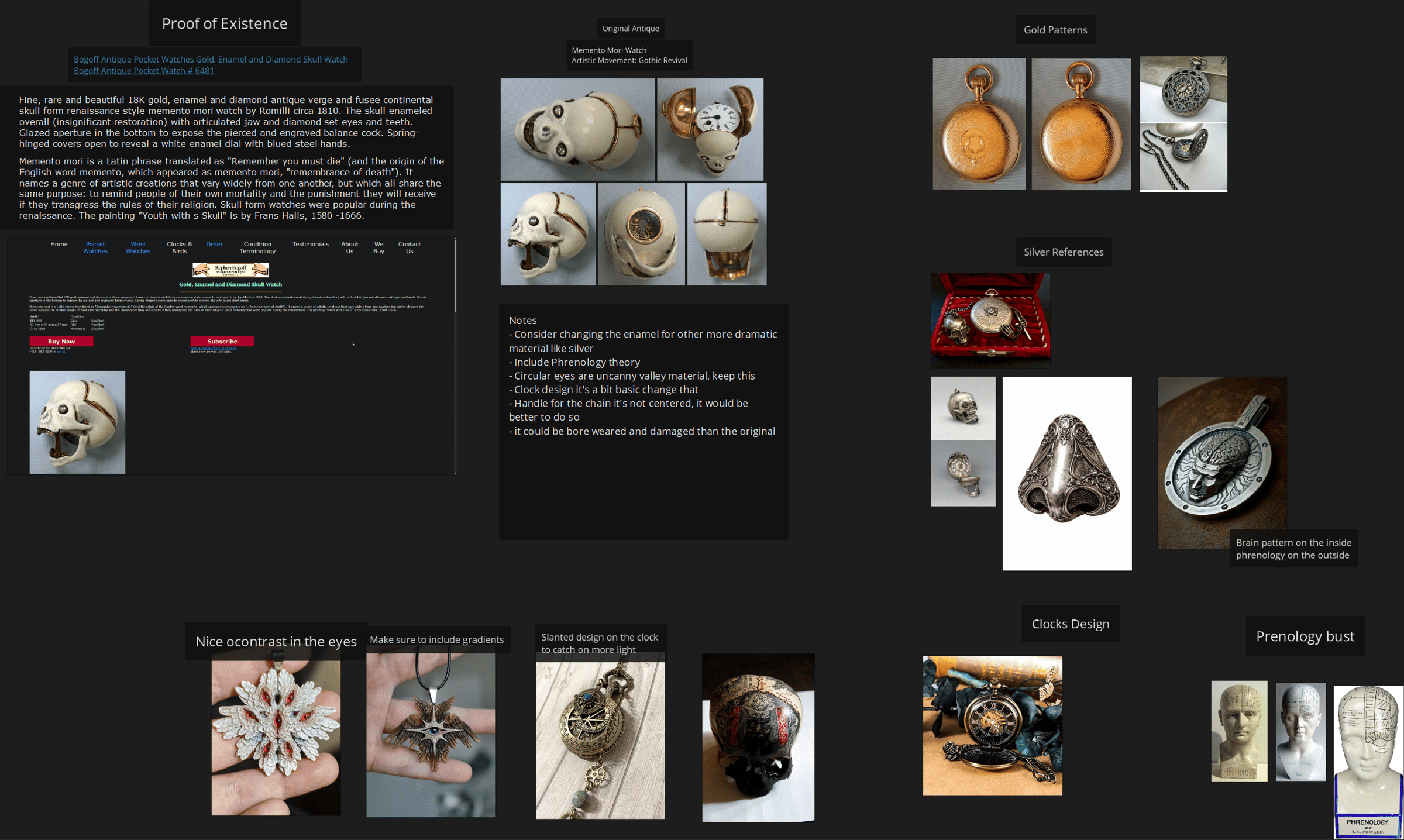
Task: Click the red Buy Now button
Action: [x=61, y=341]
